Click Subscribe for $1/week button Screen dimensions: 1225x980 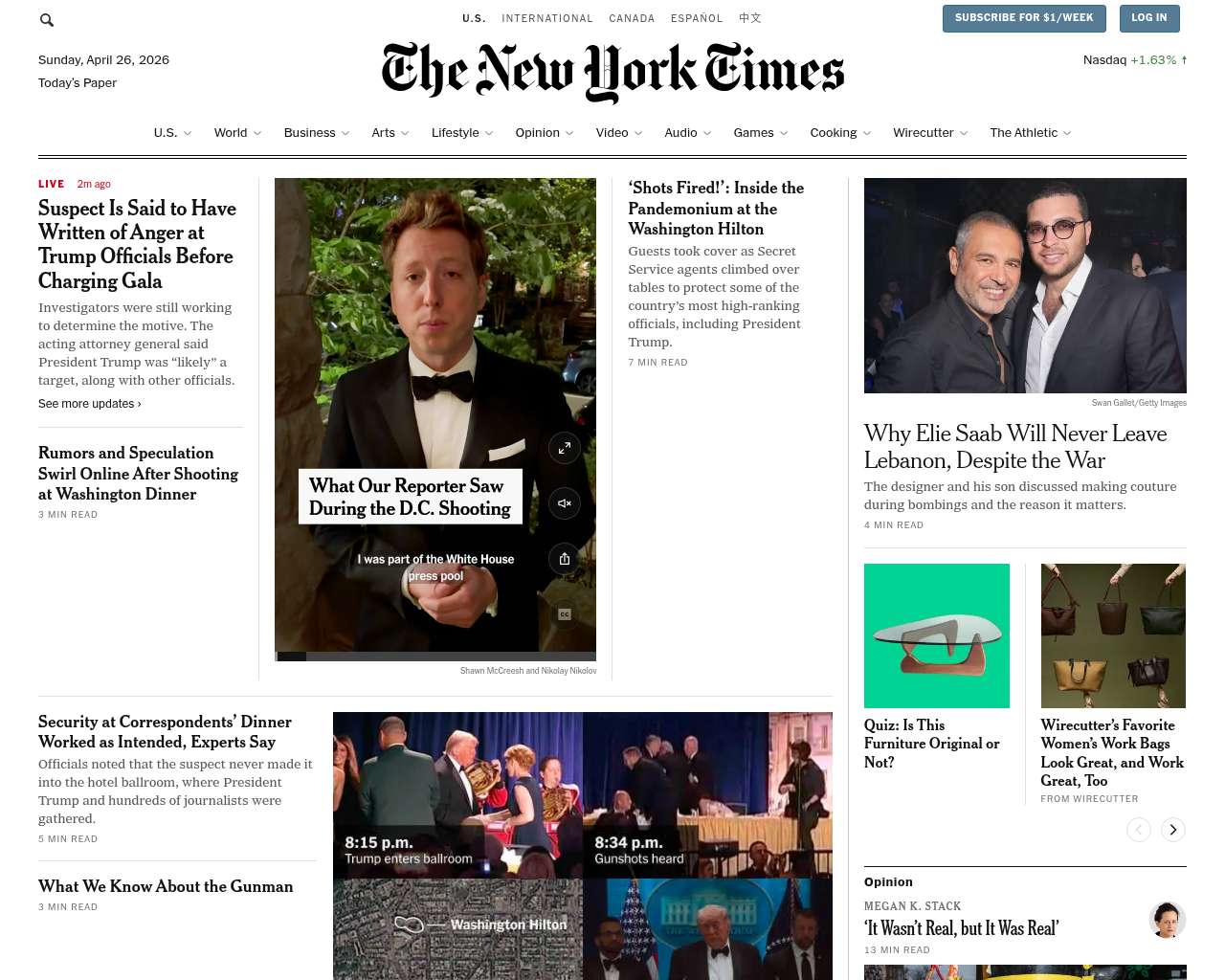pos(1024,18)
